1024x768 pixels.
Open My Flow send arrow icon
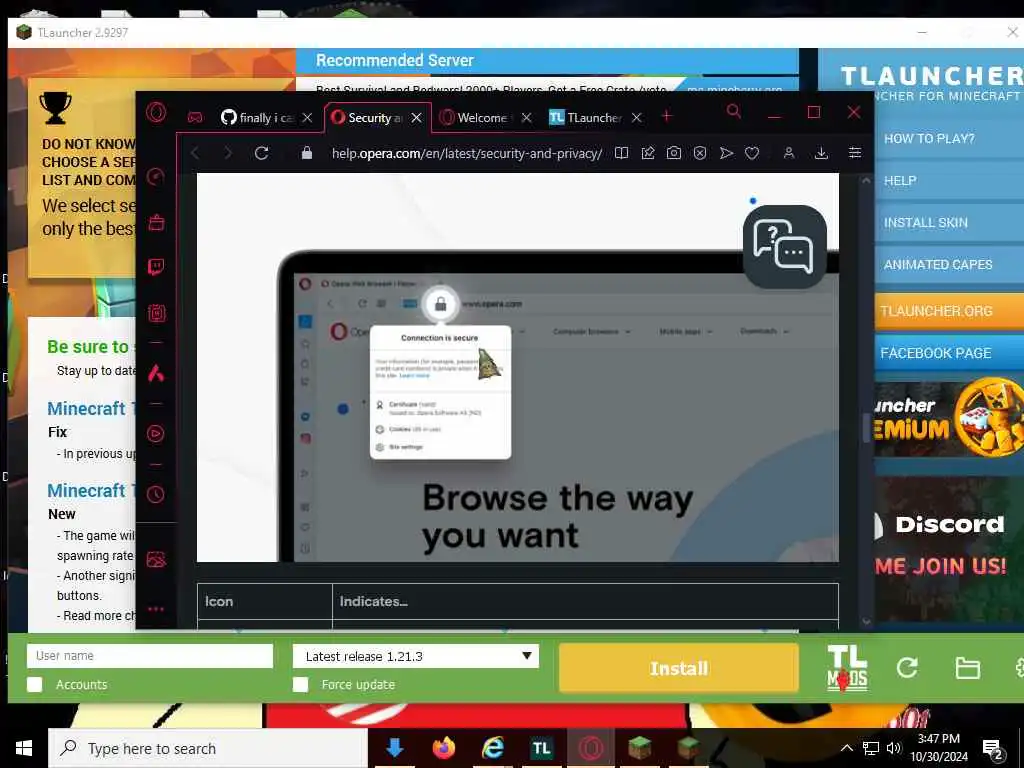click(x=726, y=153)
